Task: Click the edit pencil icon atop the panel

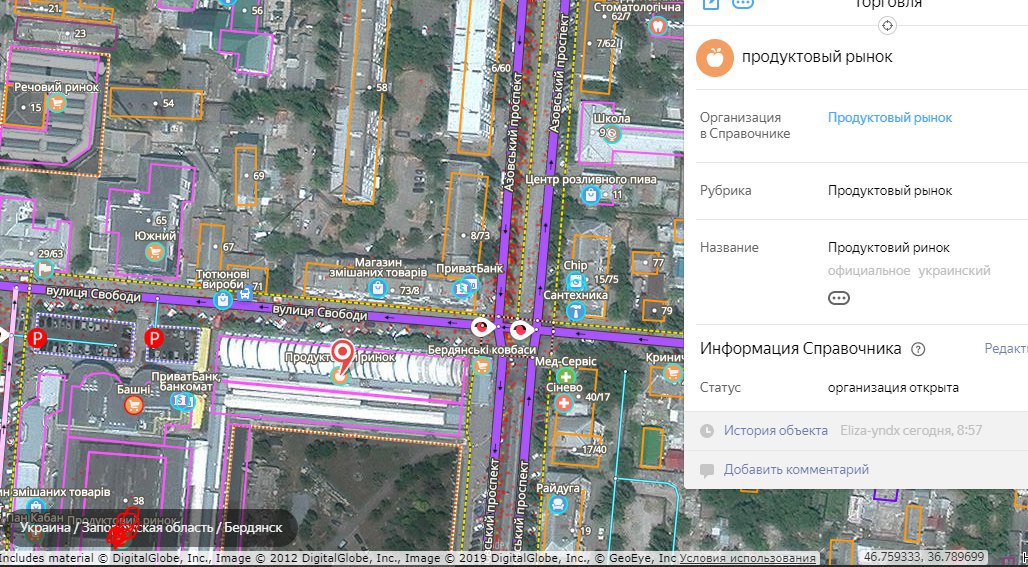Action: (x=711, y=3)
